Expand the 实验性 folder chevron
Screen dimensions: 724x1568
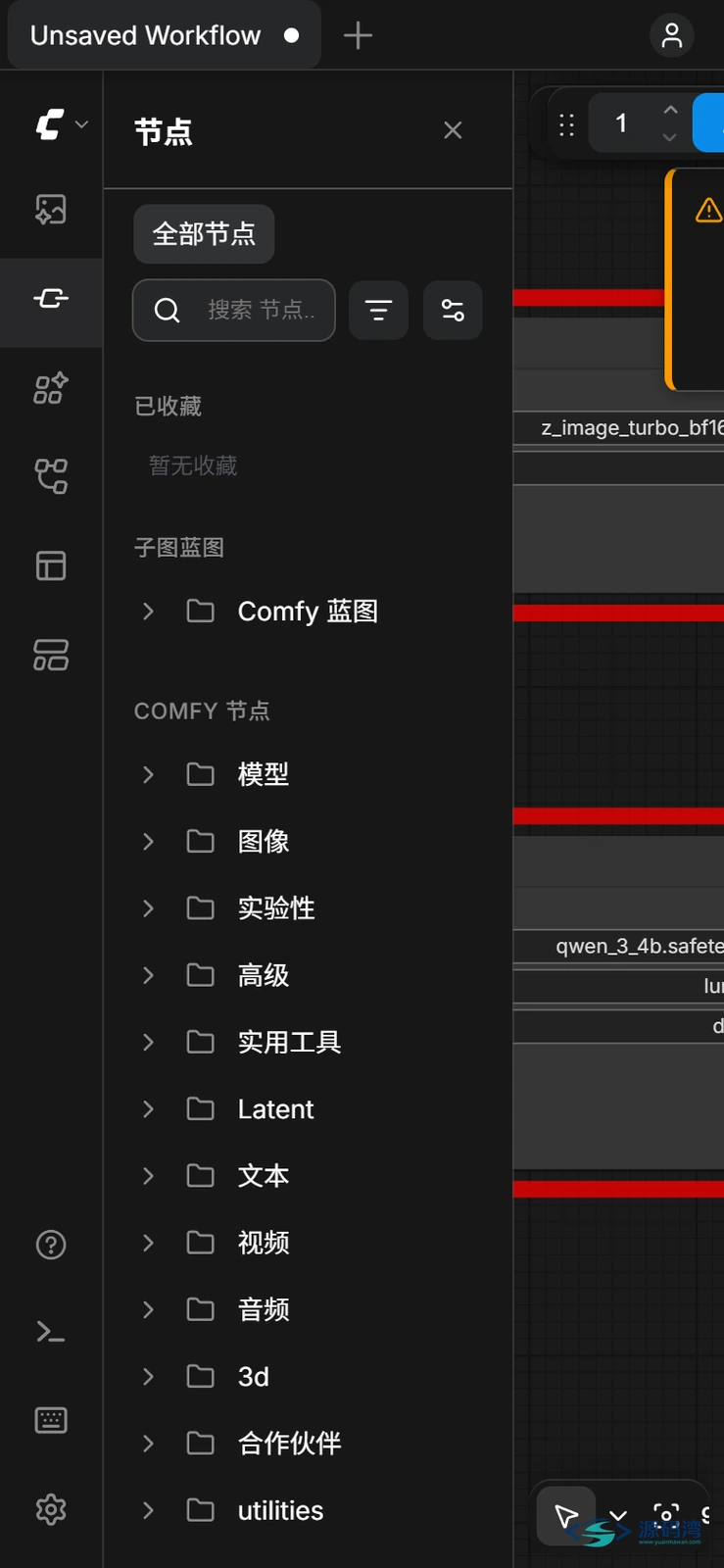click(x=148, y=907)
